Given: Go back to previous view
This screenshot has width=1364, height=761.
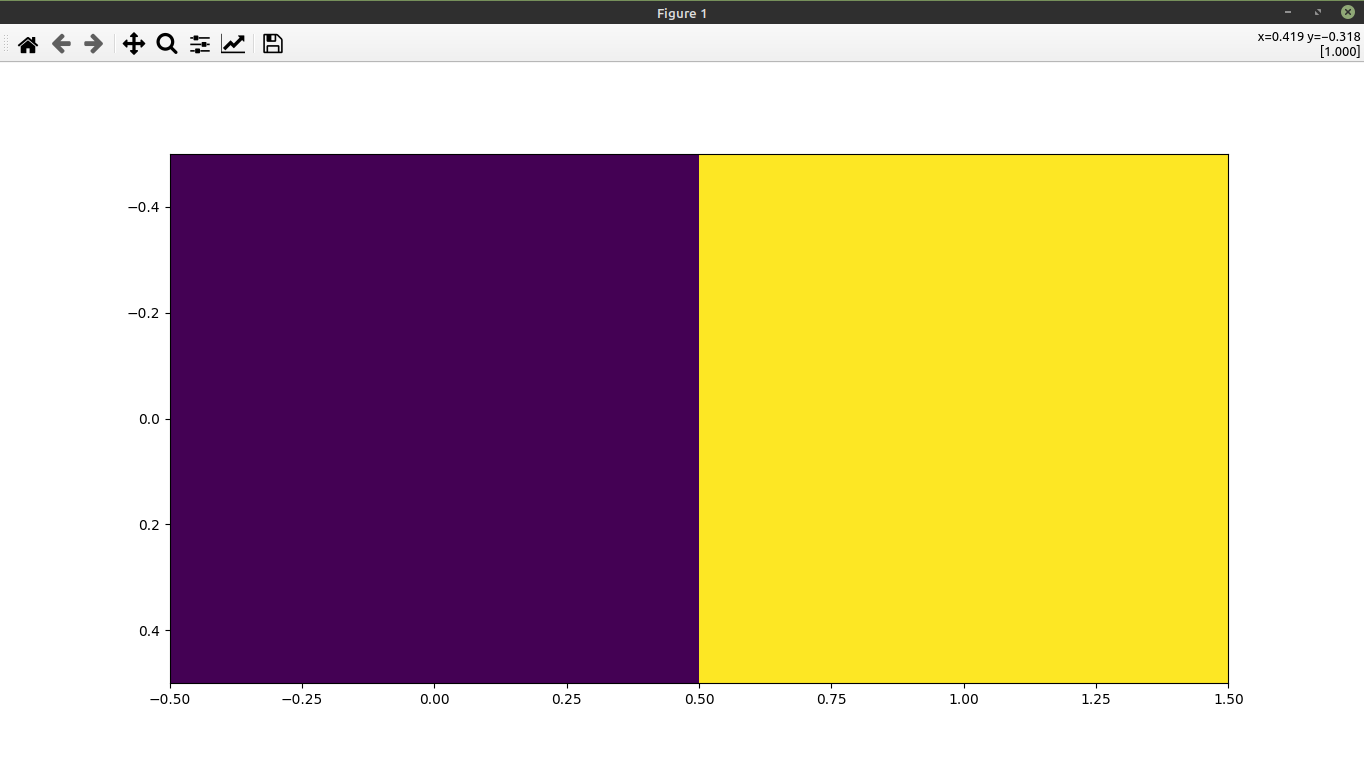Looking at the screenshot, I should 61,44.
